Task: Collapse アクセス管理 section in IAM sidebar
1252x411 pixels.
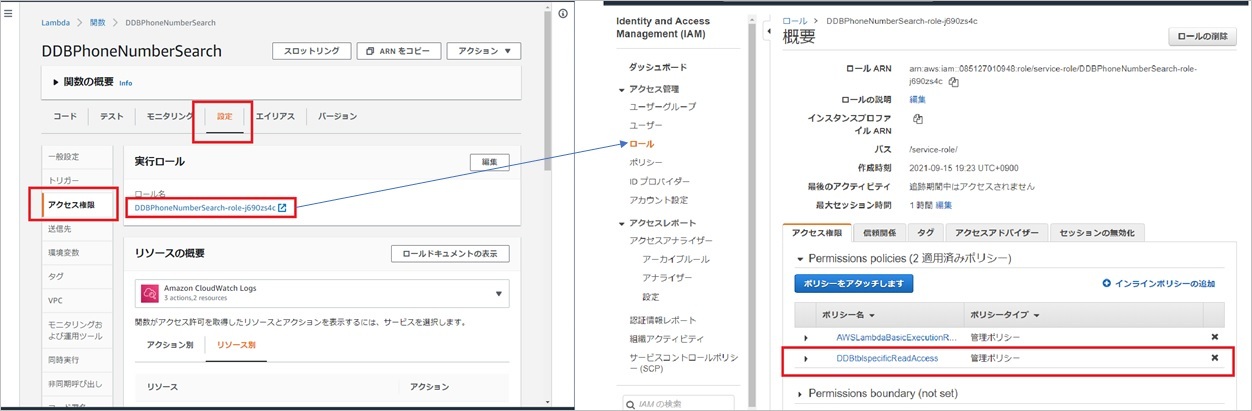Action: [621, 90]
